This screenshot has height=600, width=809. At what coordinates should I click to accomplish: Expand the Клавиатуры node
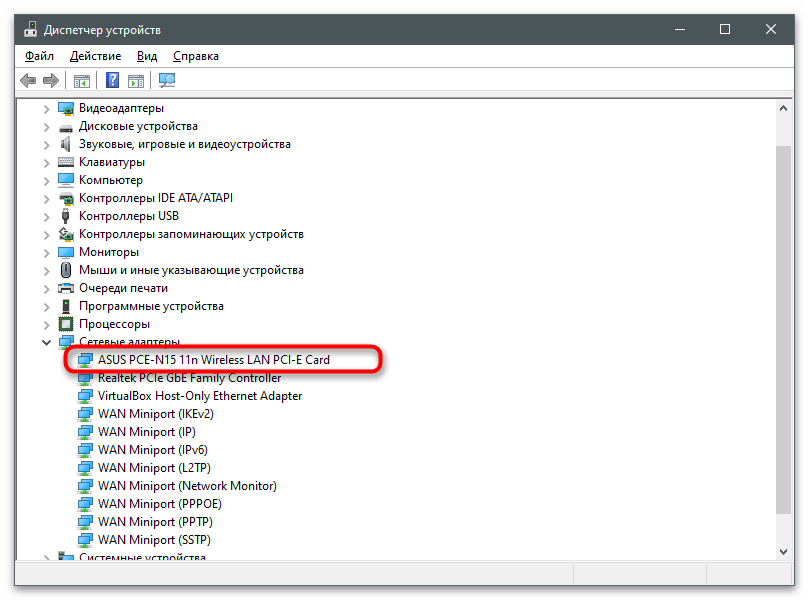tap(46, 163)
